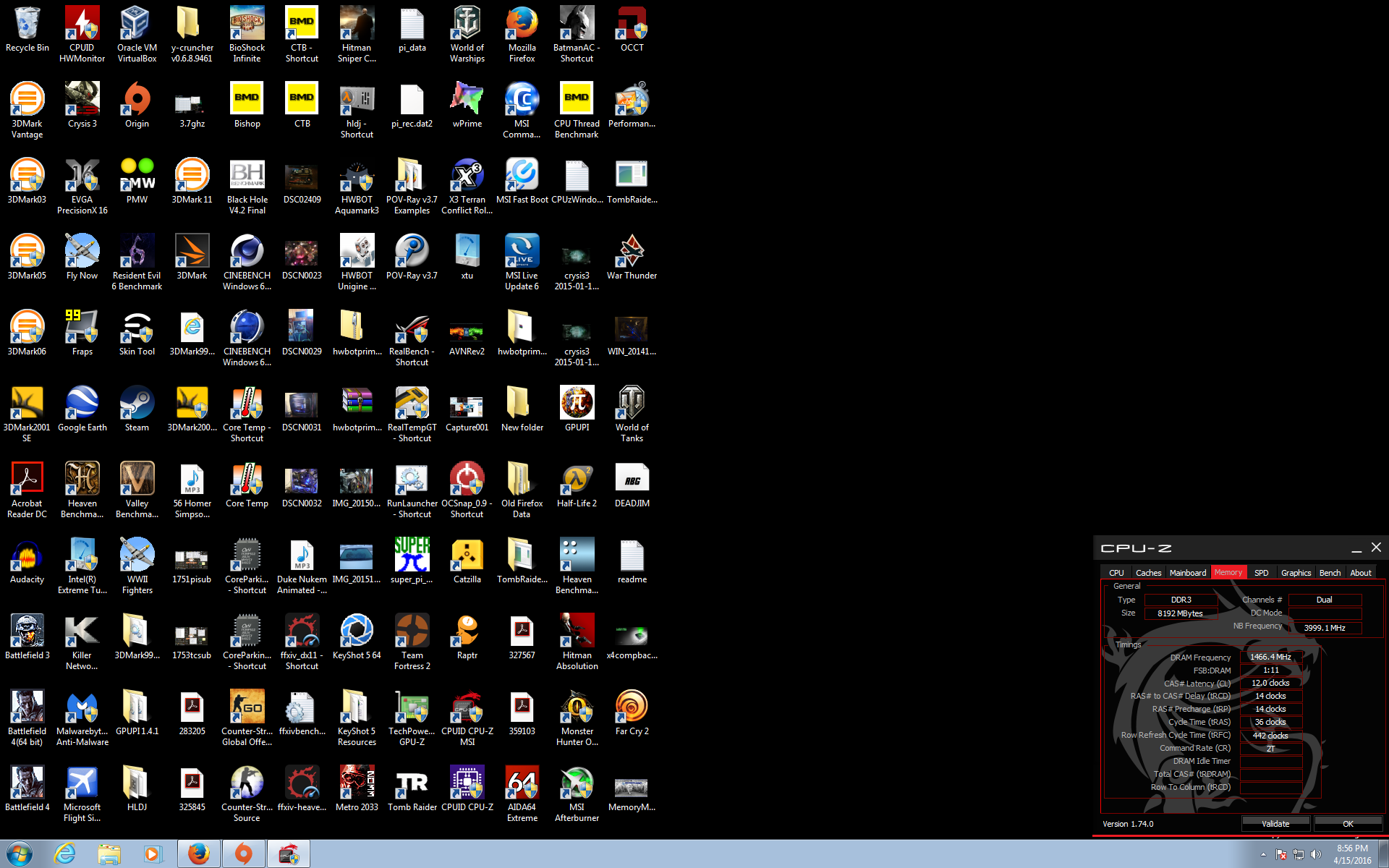Launch Fraps desktop icon

click(82, 333)
